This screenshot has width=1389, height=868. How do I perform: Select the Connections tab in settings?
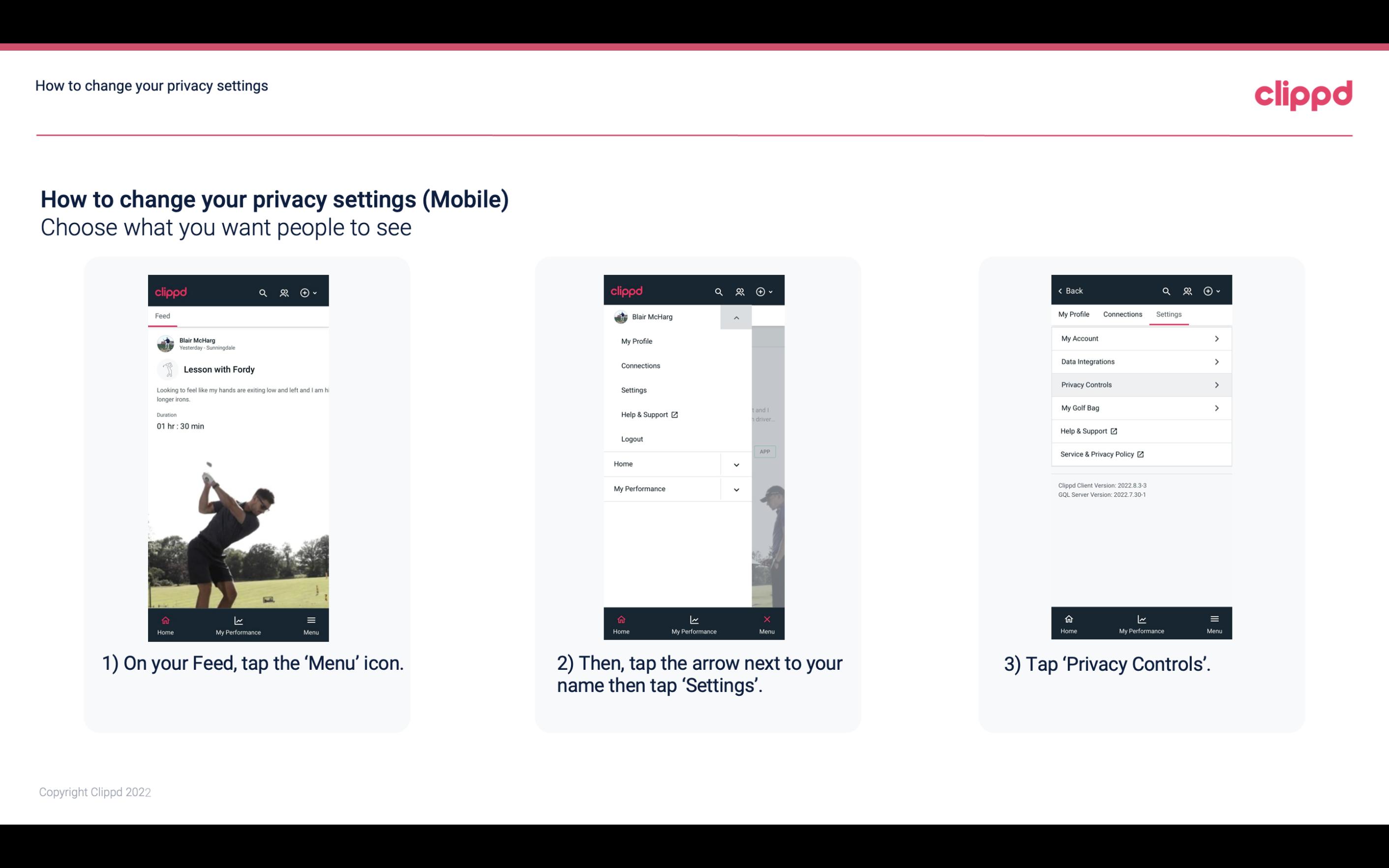[x=1122, y=314]
